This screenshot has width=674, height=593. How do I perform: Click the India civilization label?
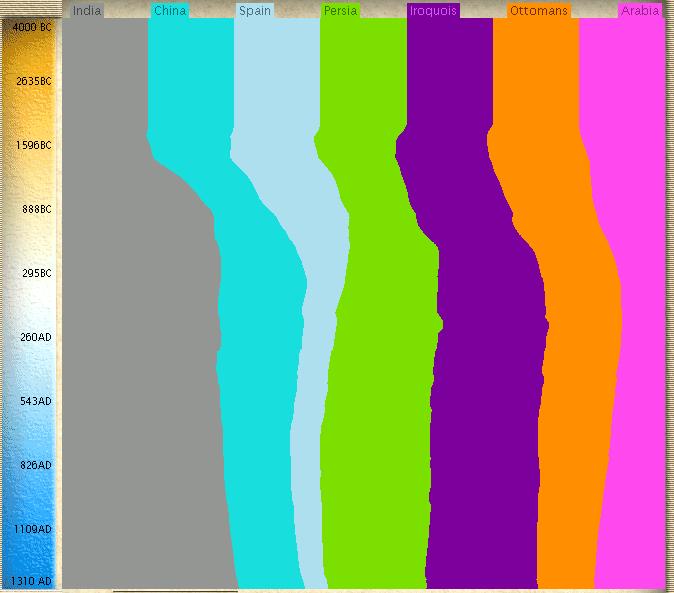[x=88, y=11]
